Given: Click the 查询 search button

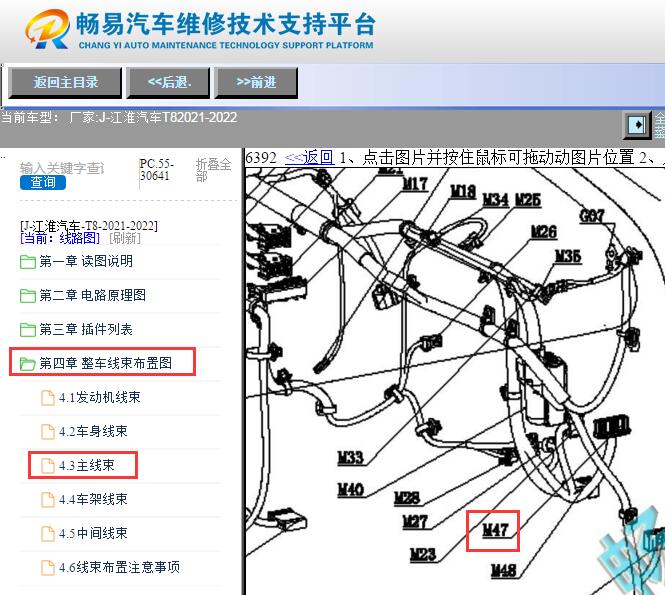Looking at the screenshot, I should point(43,182).
